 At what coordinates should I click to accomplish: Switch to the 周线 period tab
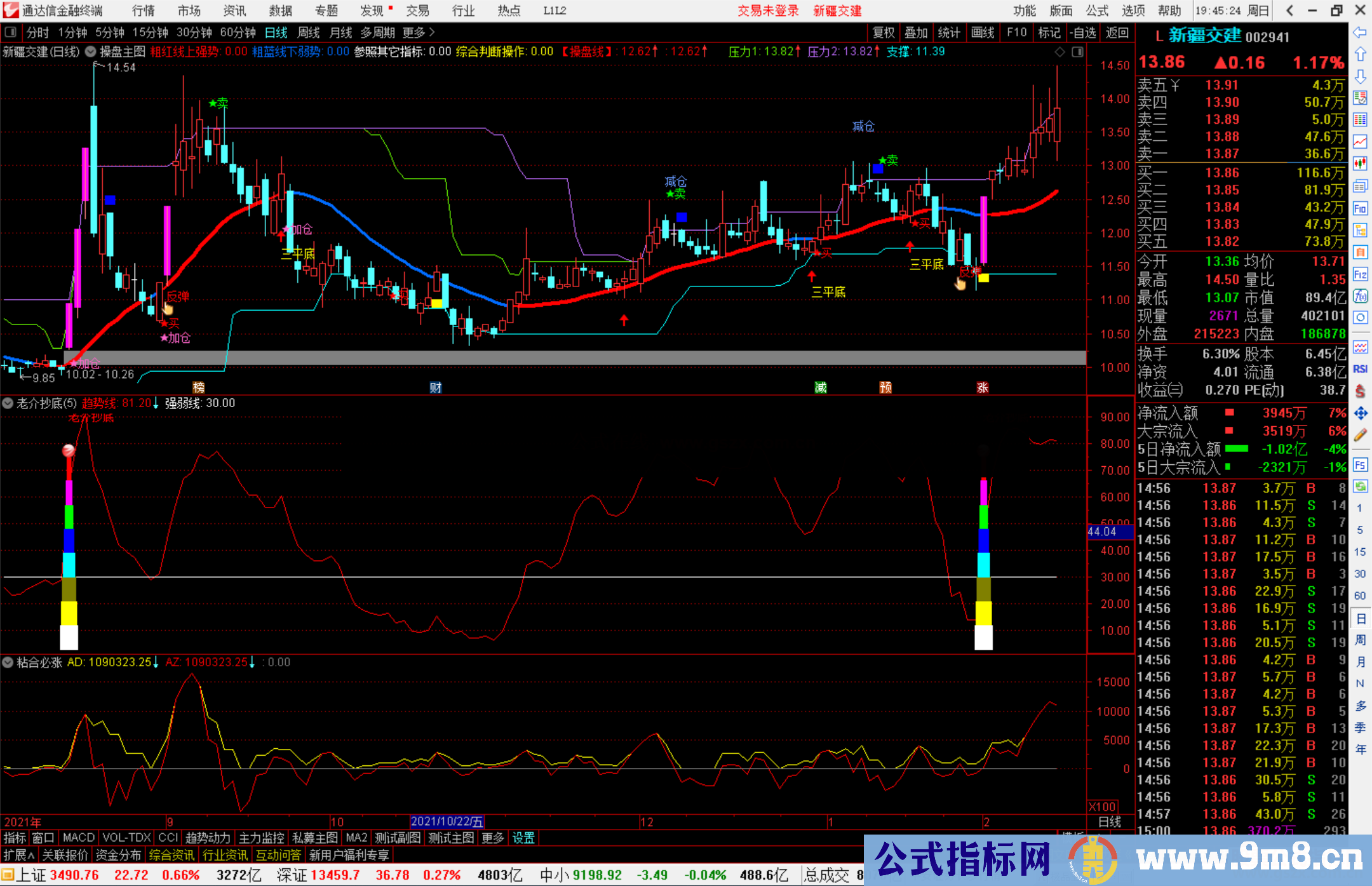point(308,32)
